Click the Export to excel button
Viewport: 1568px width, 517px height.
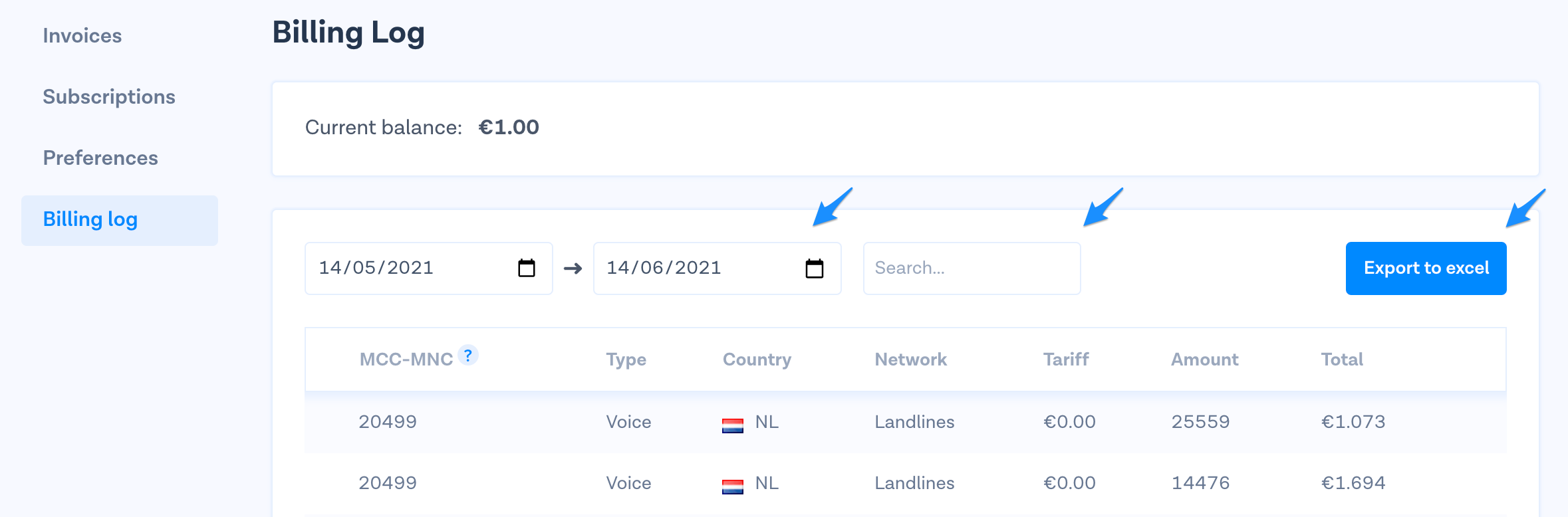tap(1426, 268)
